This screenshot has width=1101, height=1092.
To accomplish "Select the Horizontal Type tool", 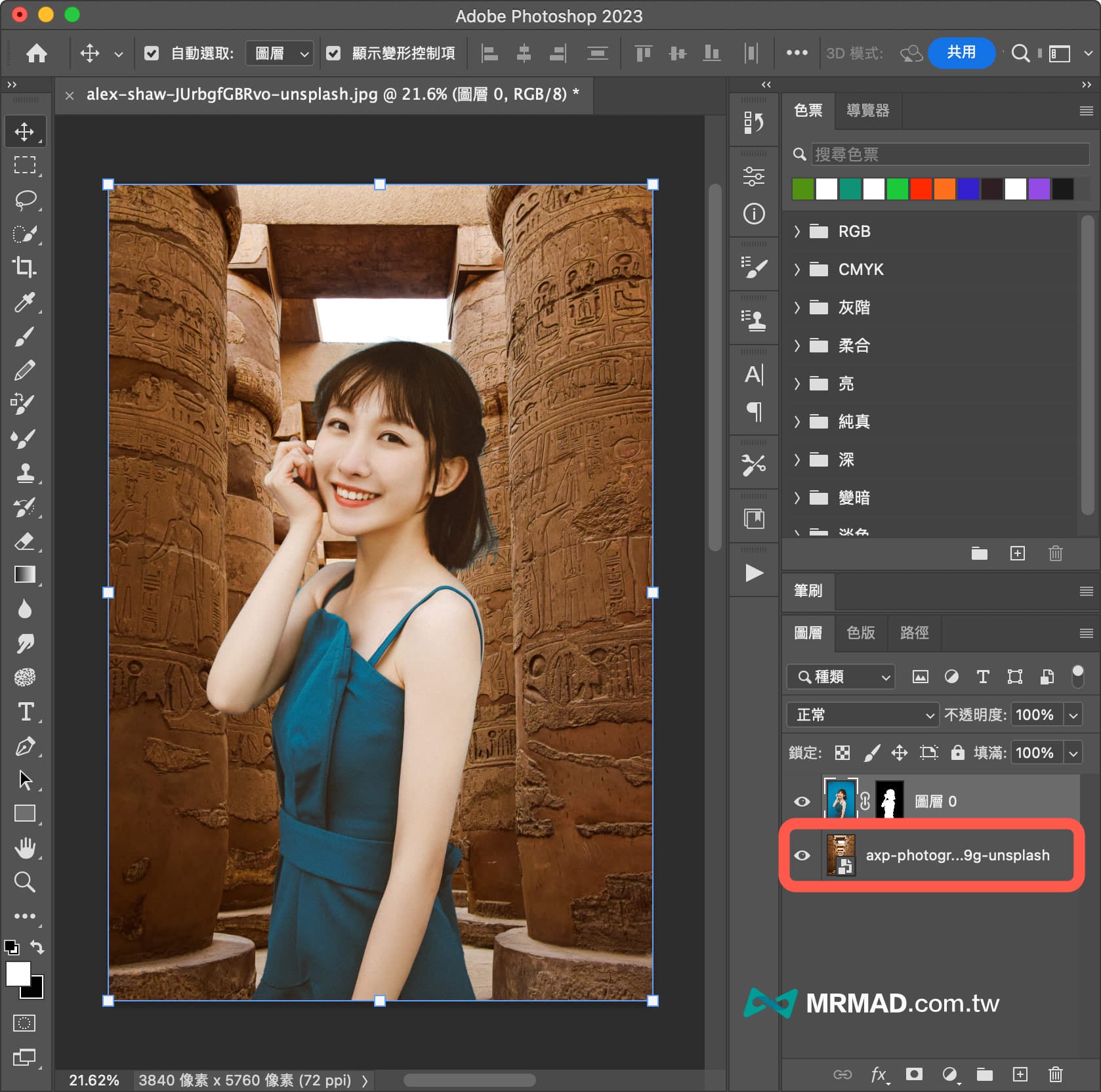I will tap(25, 712).
